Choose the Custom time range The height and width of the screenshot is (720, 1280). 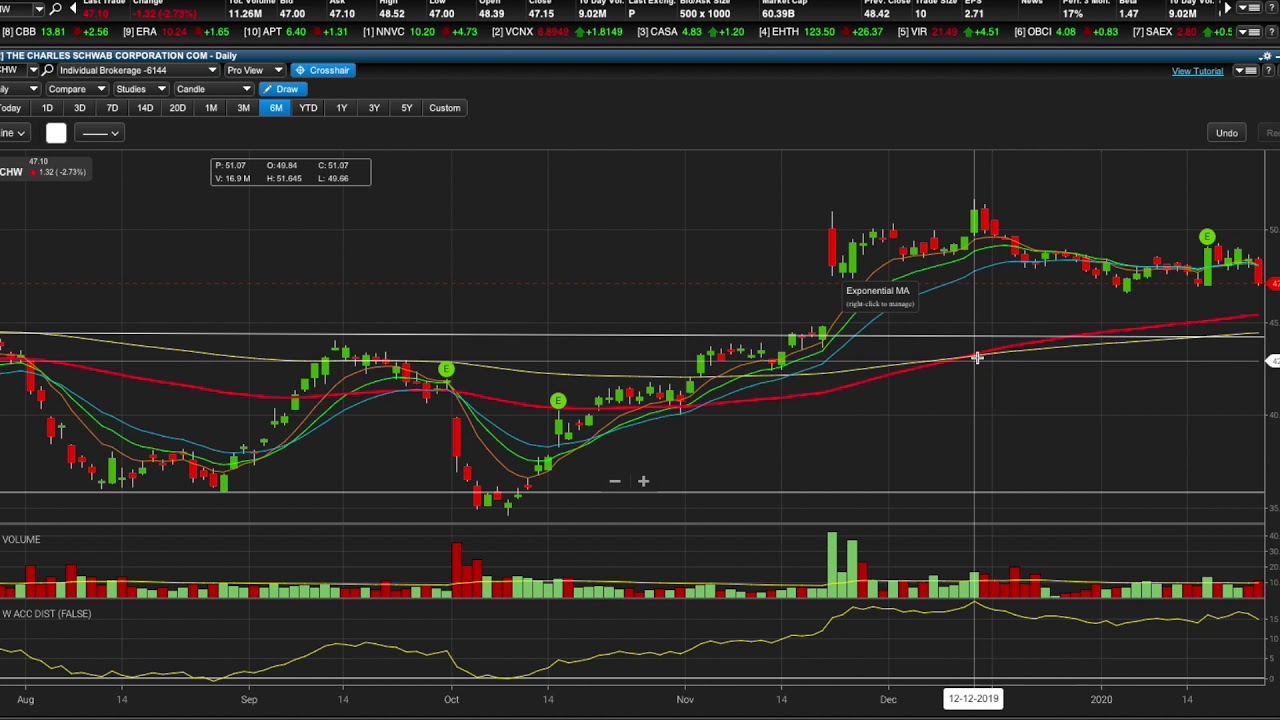point(445,108)
